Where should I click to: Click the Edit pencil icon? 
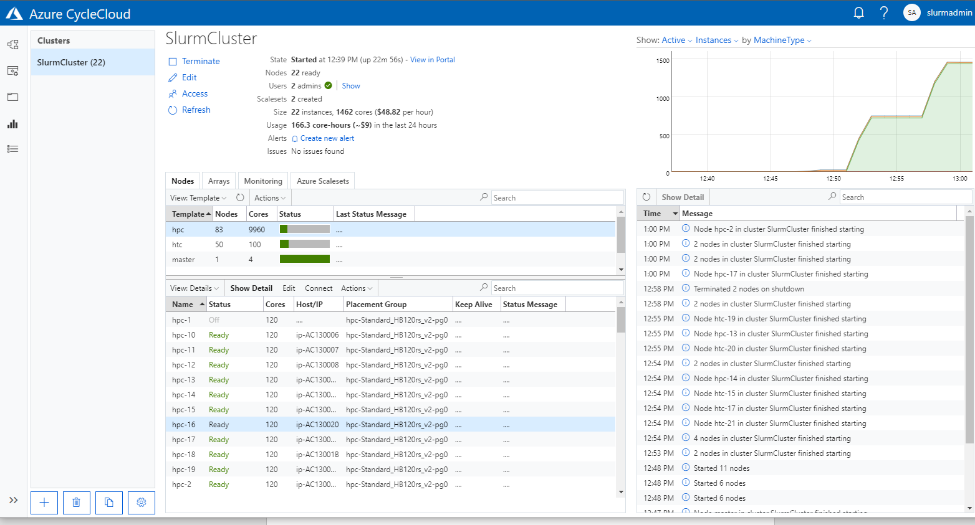coord(173,78)
